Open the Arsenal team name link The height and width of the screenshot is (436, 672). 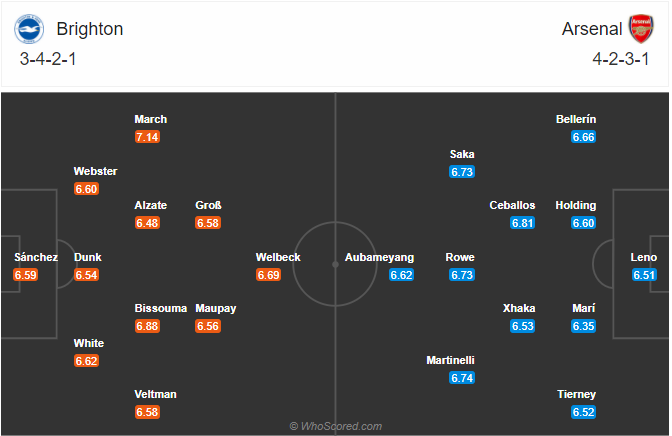pyautogui.click(x=591, y=29)
